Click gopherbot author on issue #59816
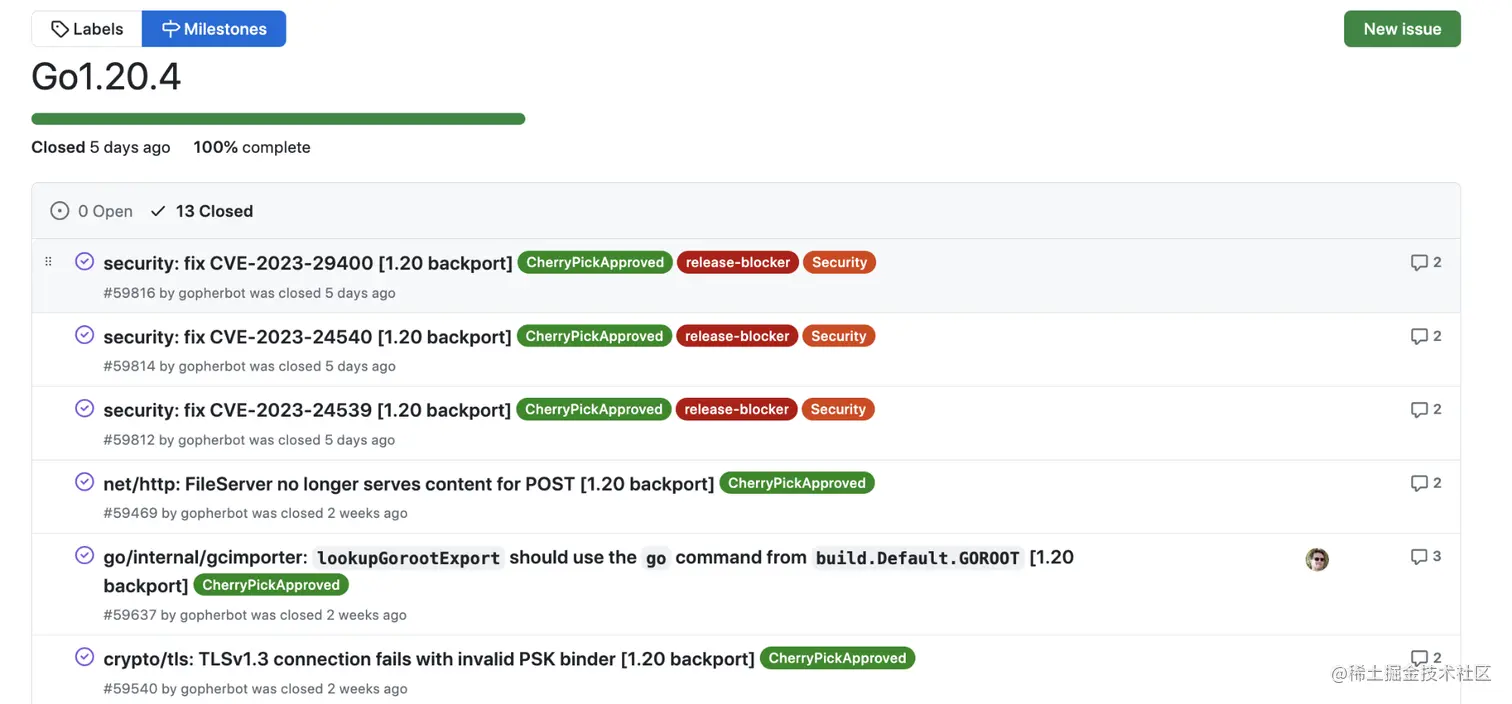The image size is (1512, 704). click(212, 293)
